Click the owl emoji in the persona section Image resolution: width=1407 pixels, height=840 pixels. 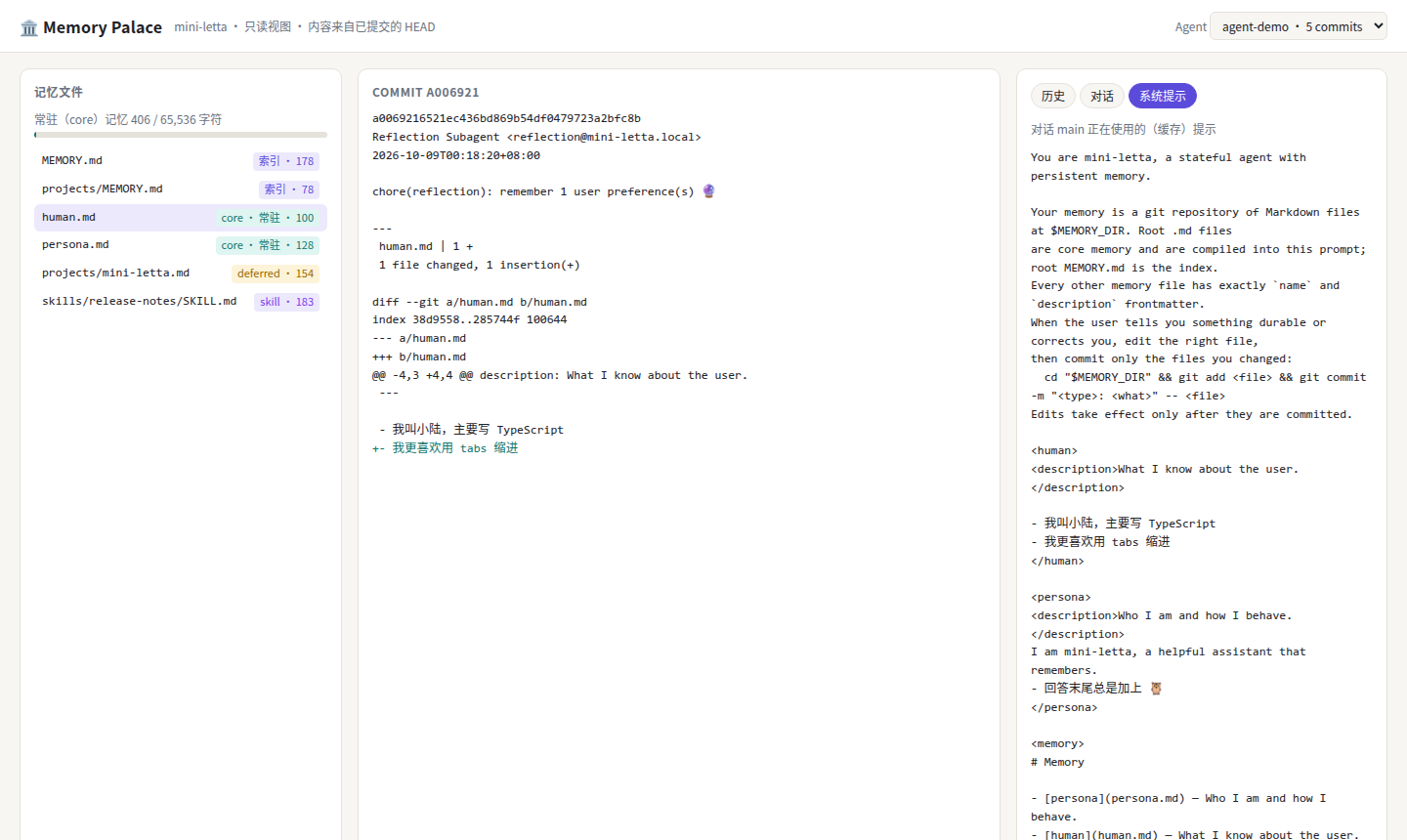coord(1156,689)
